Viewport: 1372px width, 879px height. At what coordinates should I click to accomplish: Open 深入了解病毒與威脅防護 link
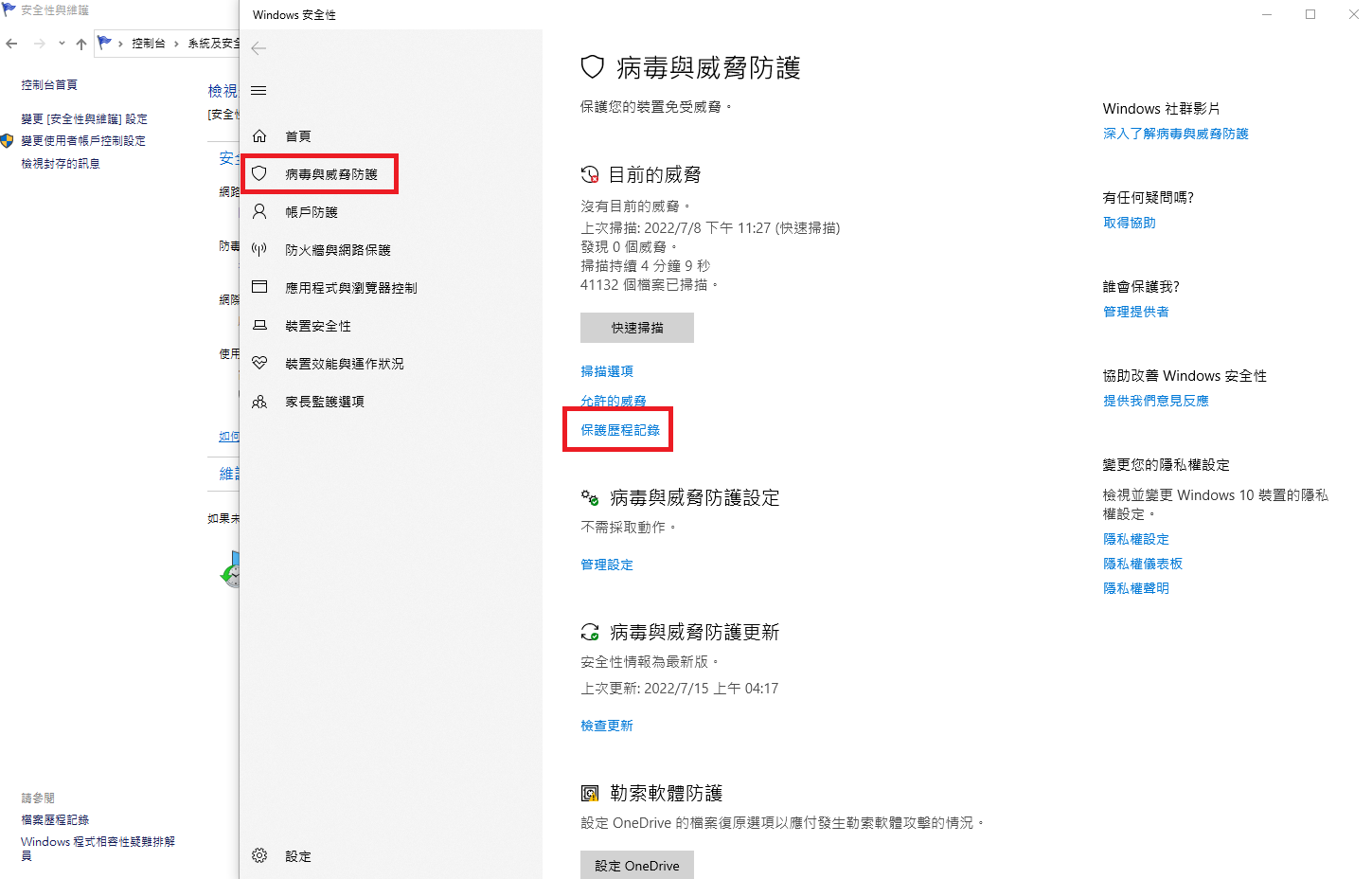[x=1176, y=134]
